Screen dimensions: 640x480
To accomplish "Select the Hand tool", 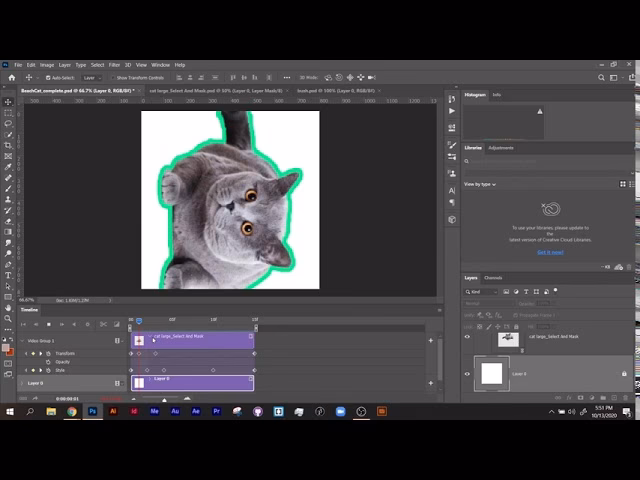I will [x=8, y=308].
